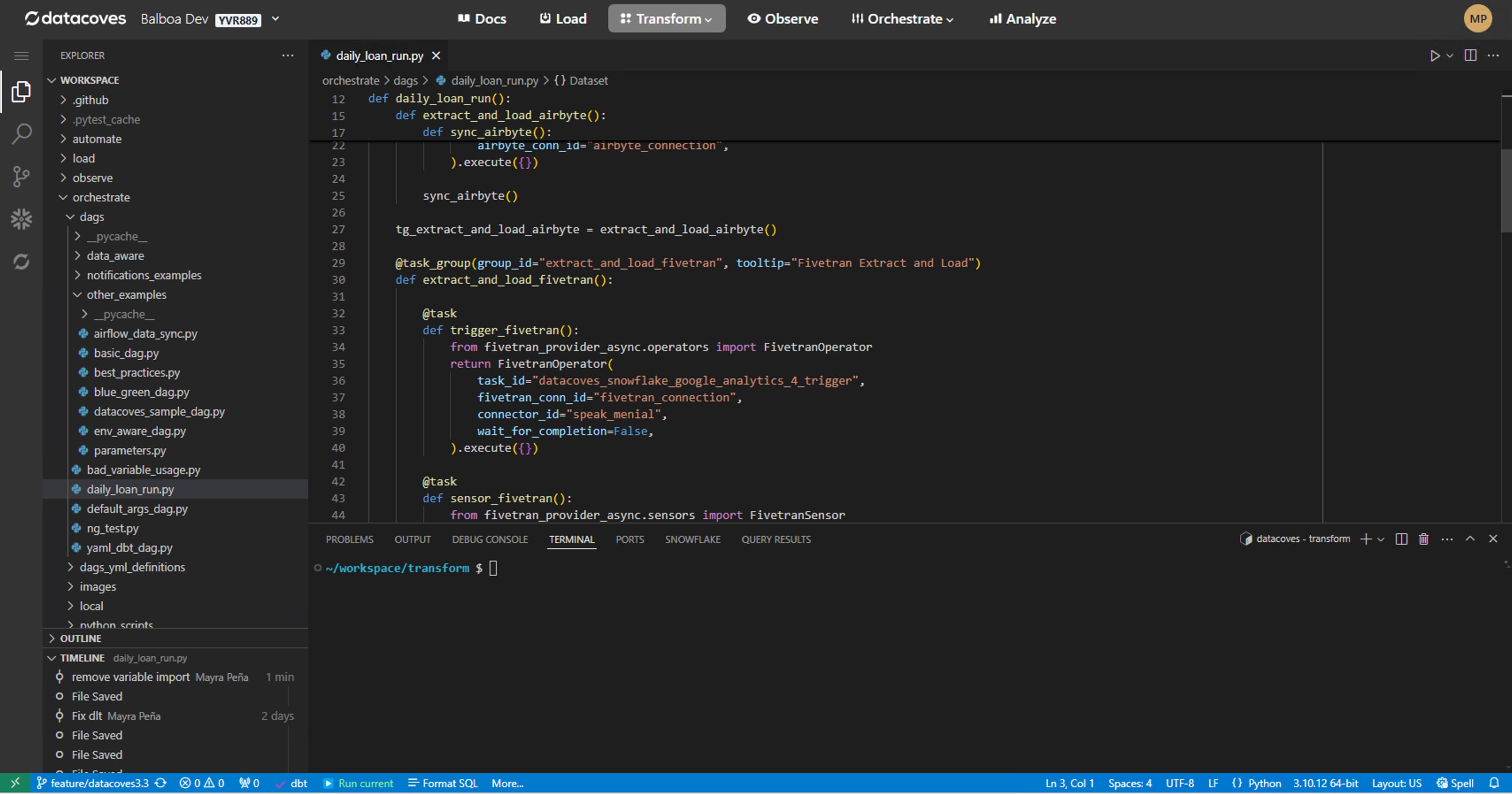Switch to the SNOWFLAKE tab

click(x=692, y=539)
